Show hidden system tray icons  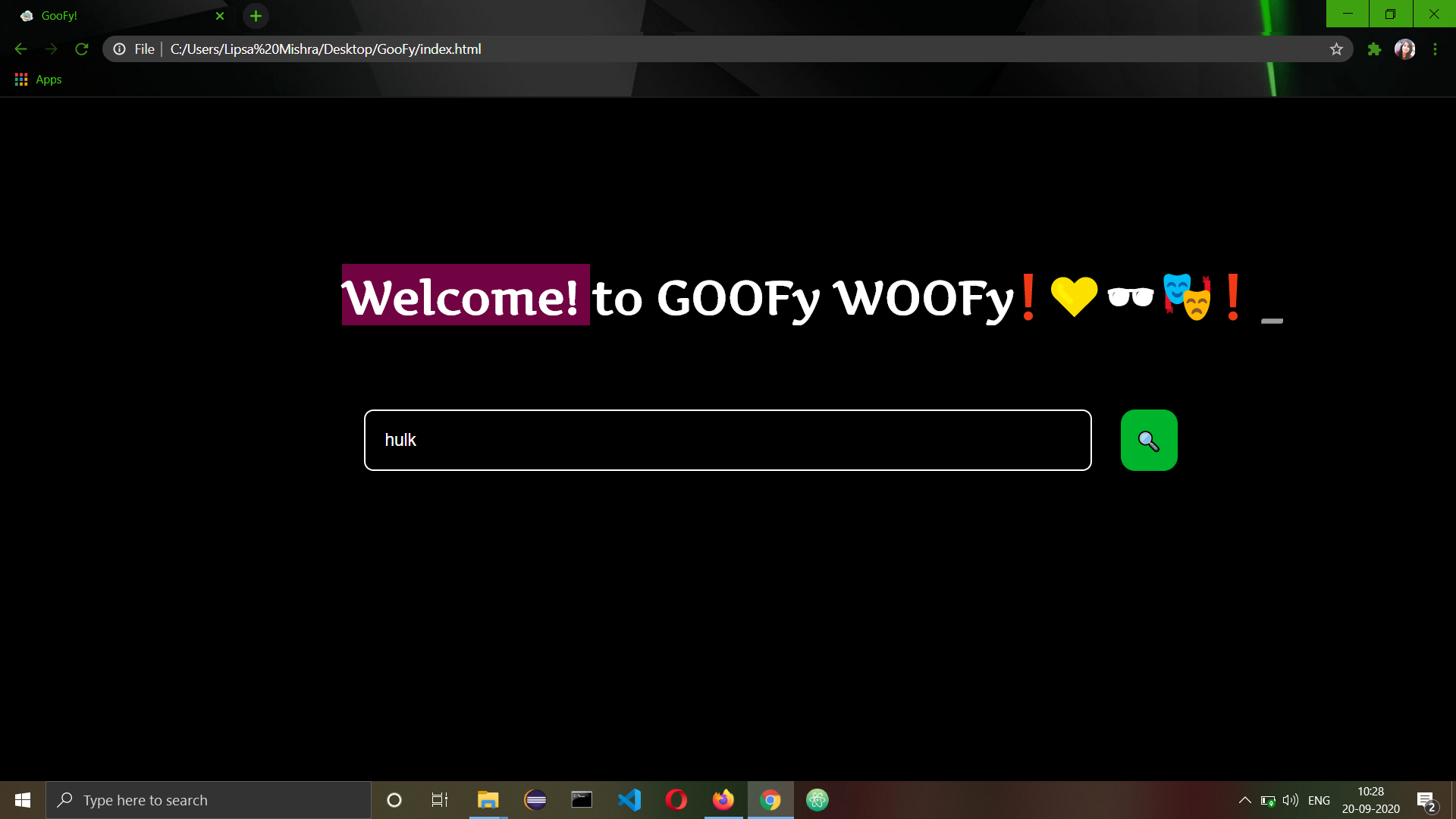point(1244,800)
